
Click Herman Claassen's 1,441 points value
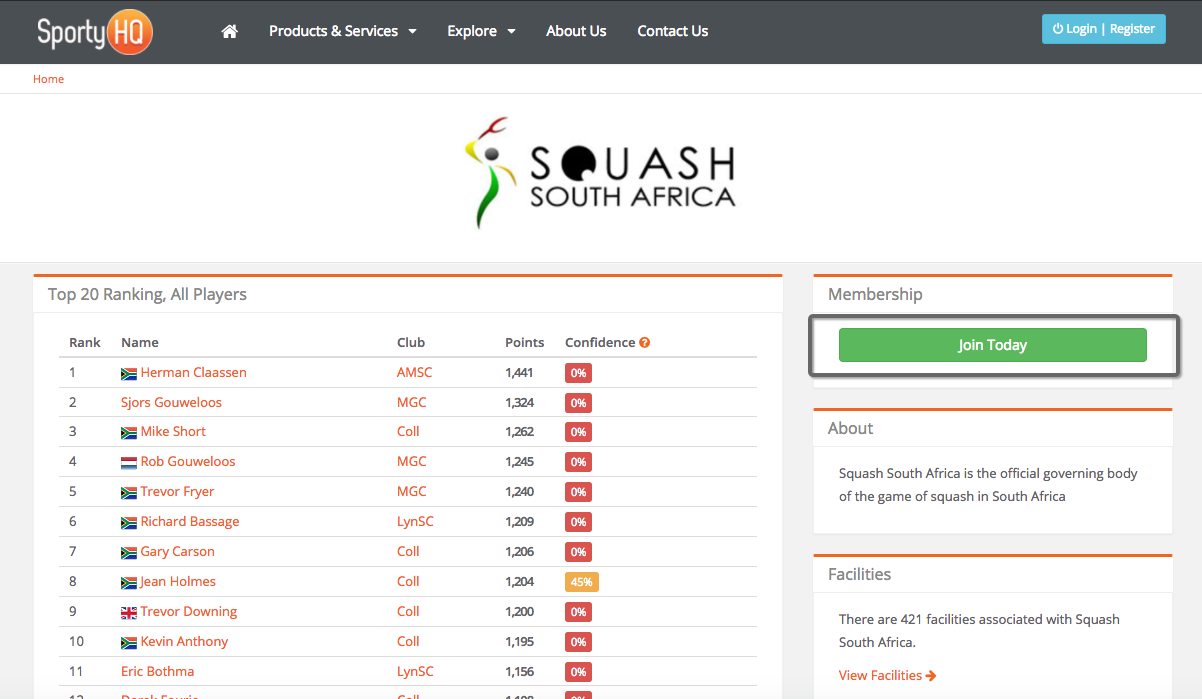tap(519, 372)
